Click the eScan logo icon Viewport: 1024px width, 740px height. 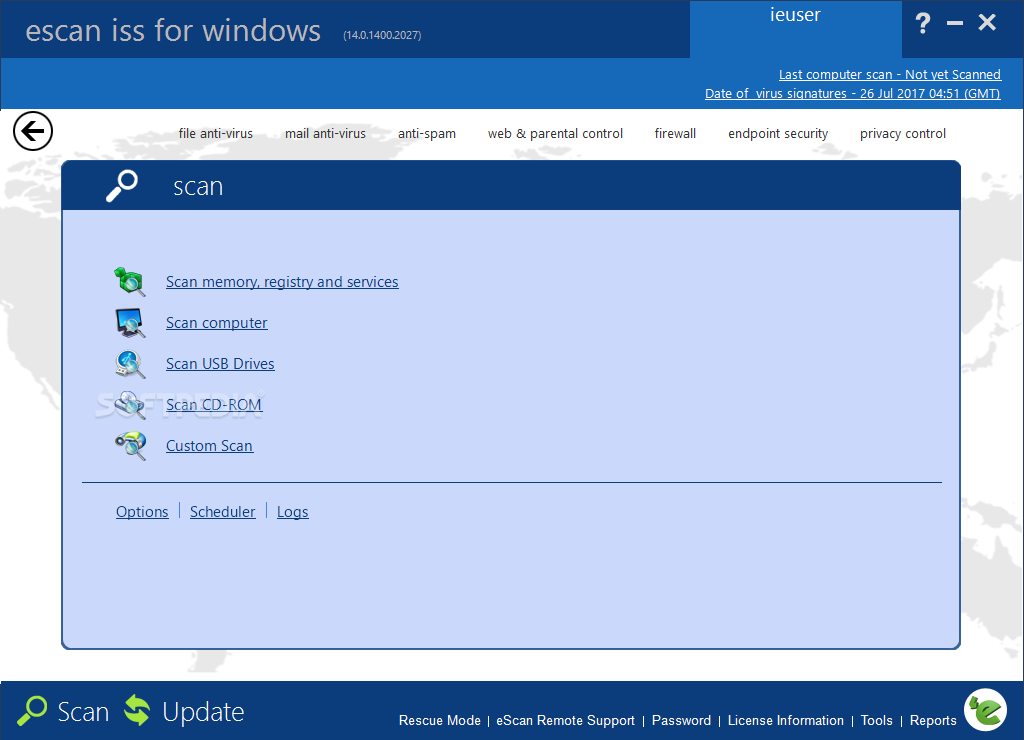(985, 710)
